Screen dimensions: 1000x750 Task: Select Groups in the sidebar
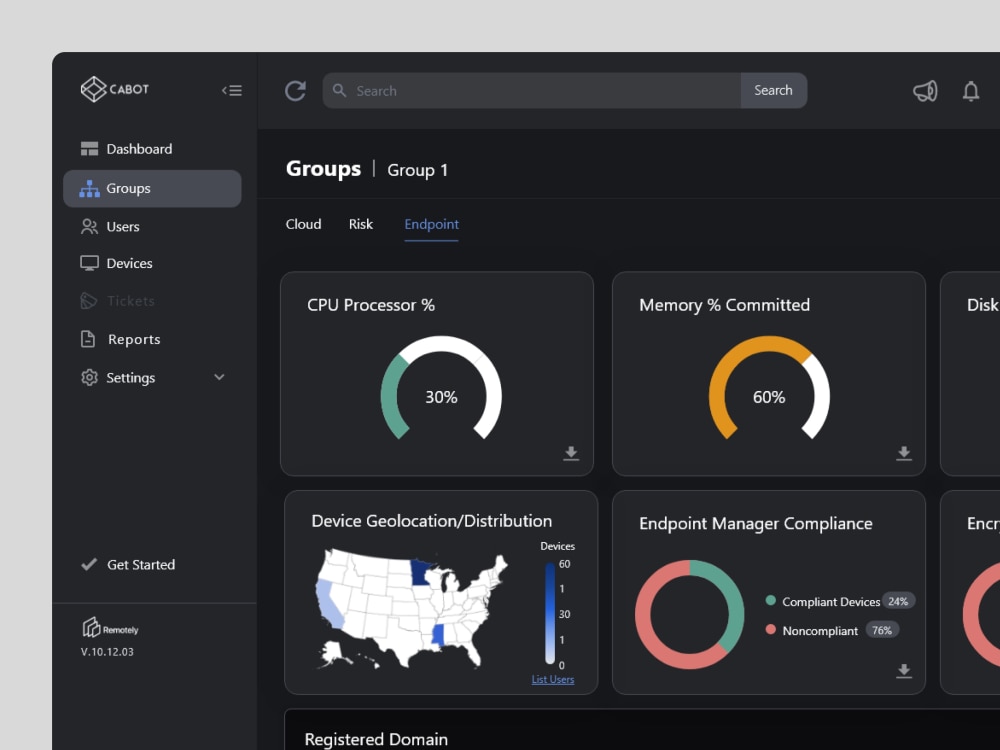(152, 188)
